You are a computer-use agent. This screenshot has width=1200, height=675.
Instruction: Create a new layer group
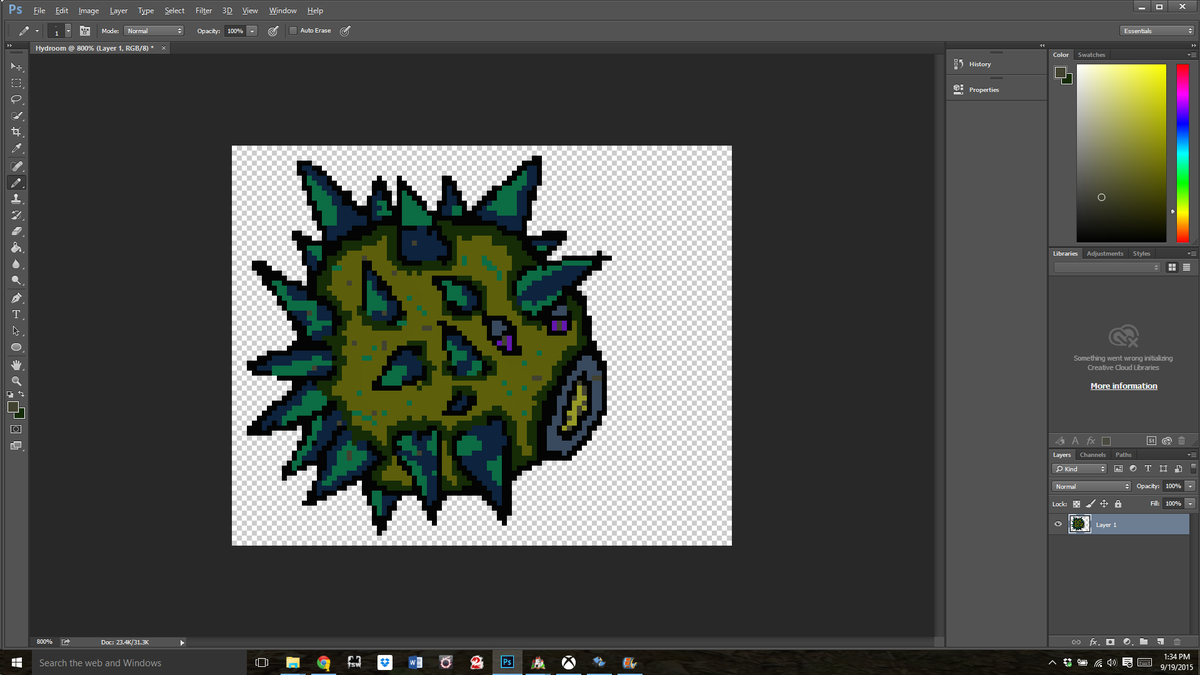[1144, 641]
